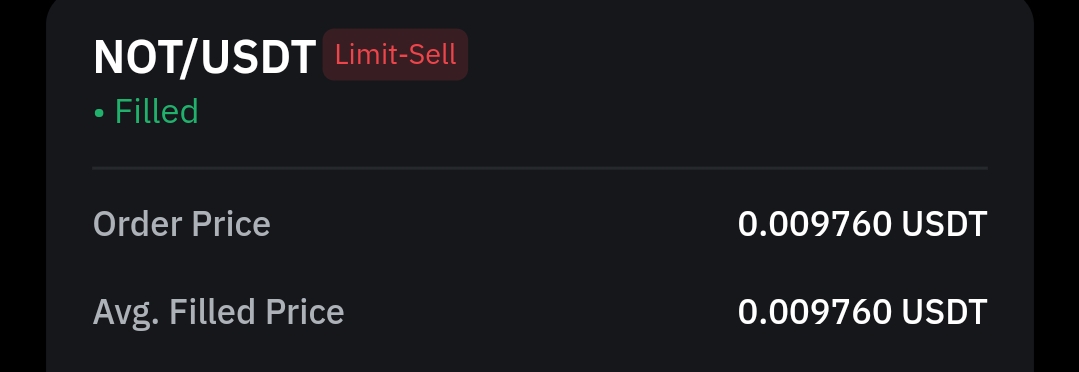Click the word NOT in the pair title
1079x372 pixels.
(x=135, y=56)
